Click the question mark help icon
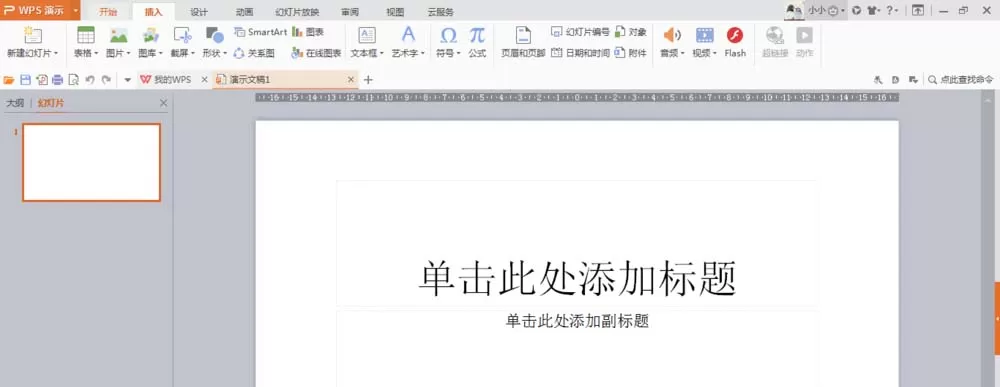Screen dimensions: 1000x387 coord(891,10)
